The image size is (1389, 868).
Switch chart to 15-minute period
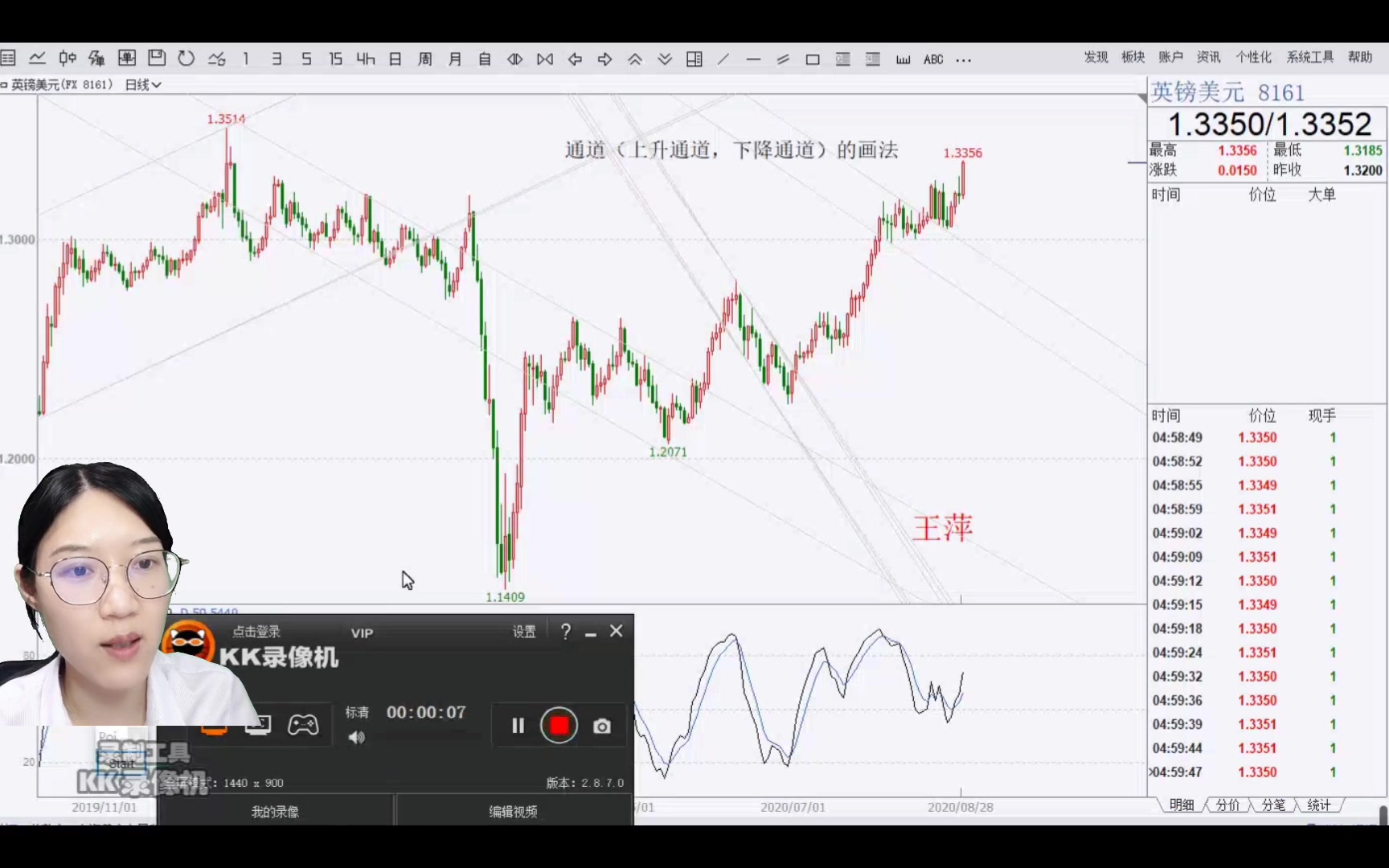pyautogui.click(x=336, y=59)
